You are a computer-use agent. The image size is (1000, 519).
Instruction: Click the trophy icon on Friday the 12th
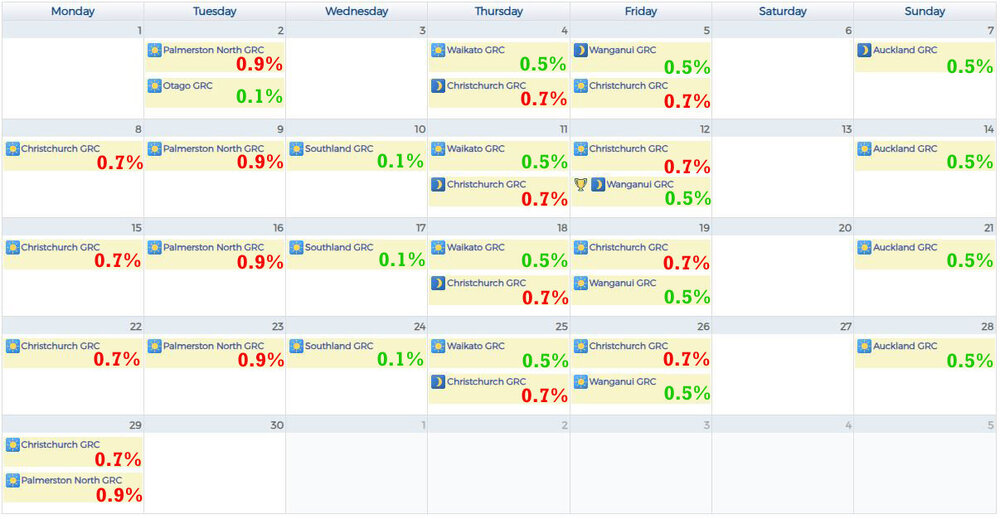click(580, 184)
